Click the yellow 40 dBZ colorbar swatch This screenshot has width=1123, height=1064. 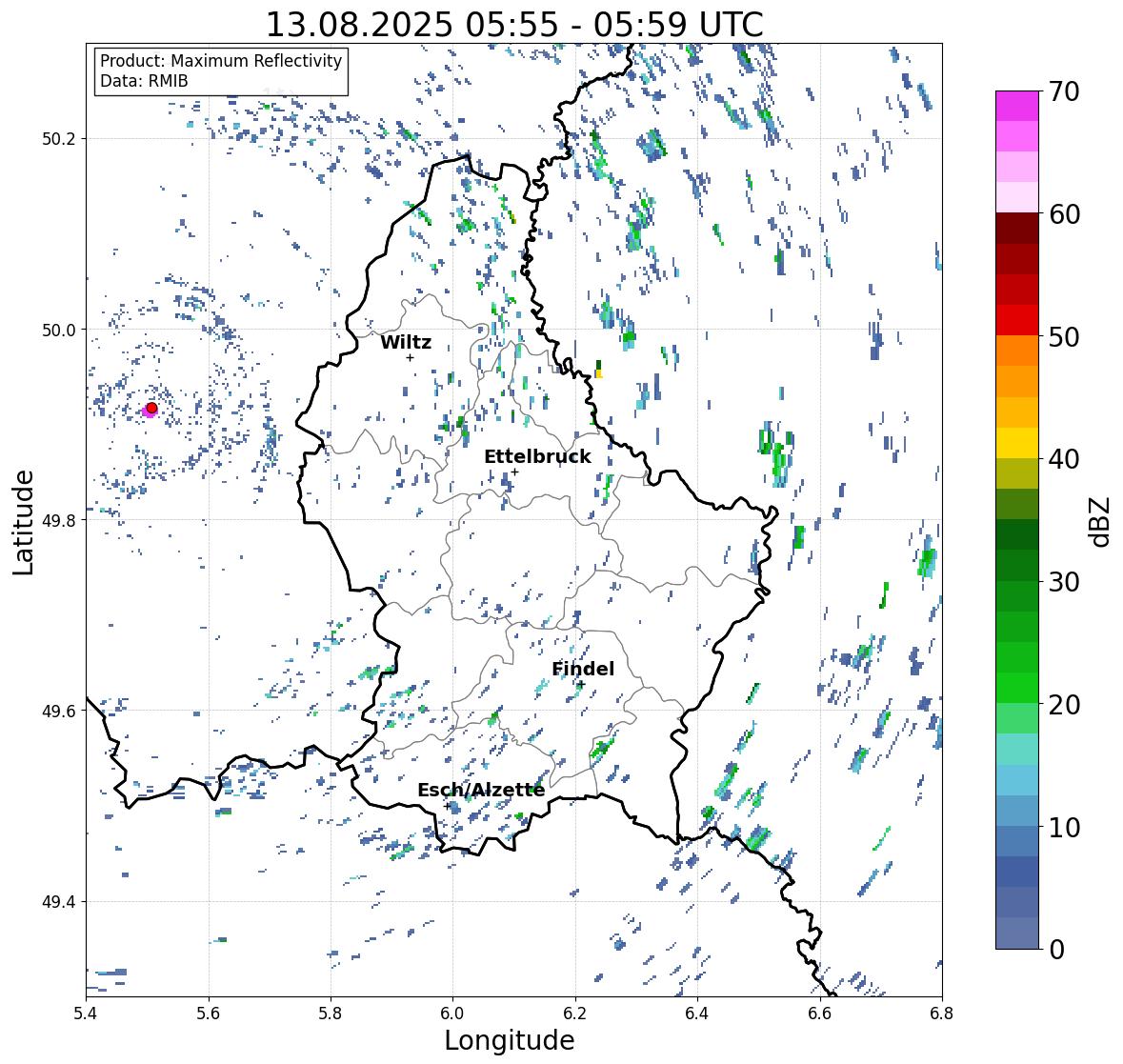click(1017, 443)
